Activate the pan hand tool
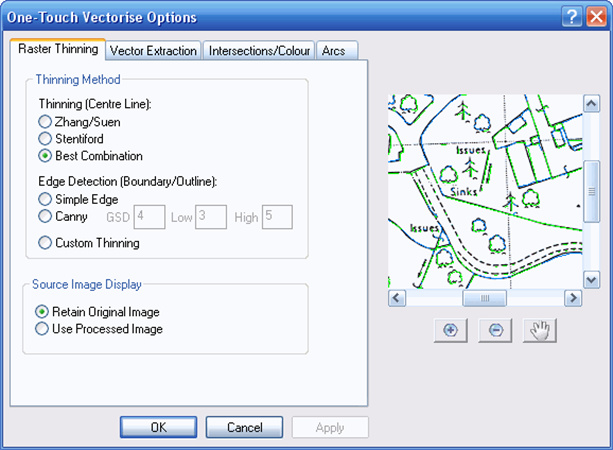Viewport: 613px width, 450px height. pos(540,330)
